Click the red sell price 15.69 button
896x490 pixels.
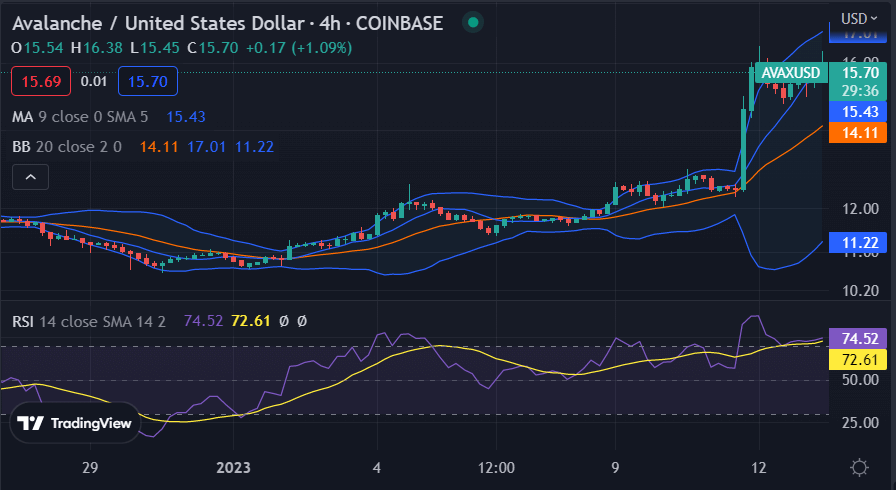[41, 81]
